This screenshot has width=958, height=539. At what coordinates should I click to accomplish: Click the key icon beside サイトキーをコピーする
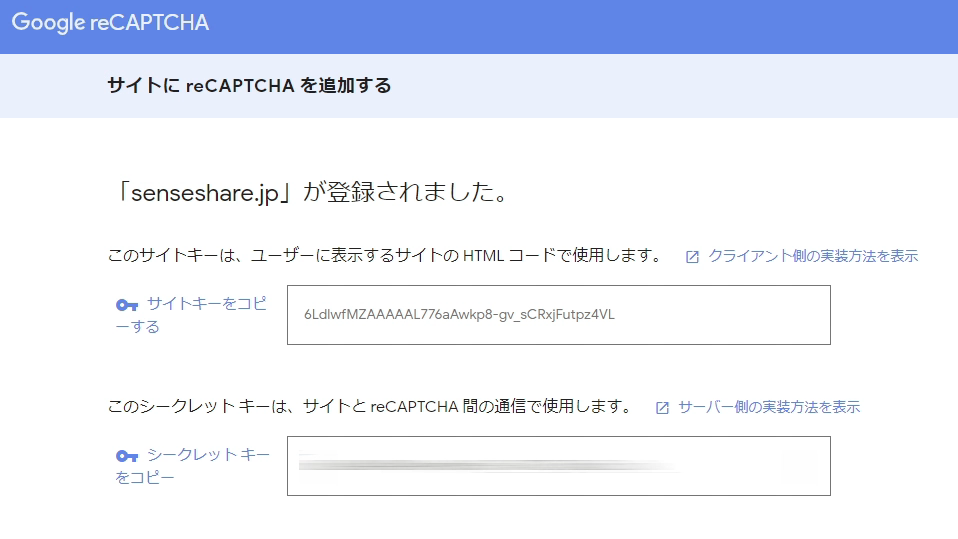126,304
